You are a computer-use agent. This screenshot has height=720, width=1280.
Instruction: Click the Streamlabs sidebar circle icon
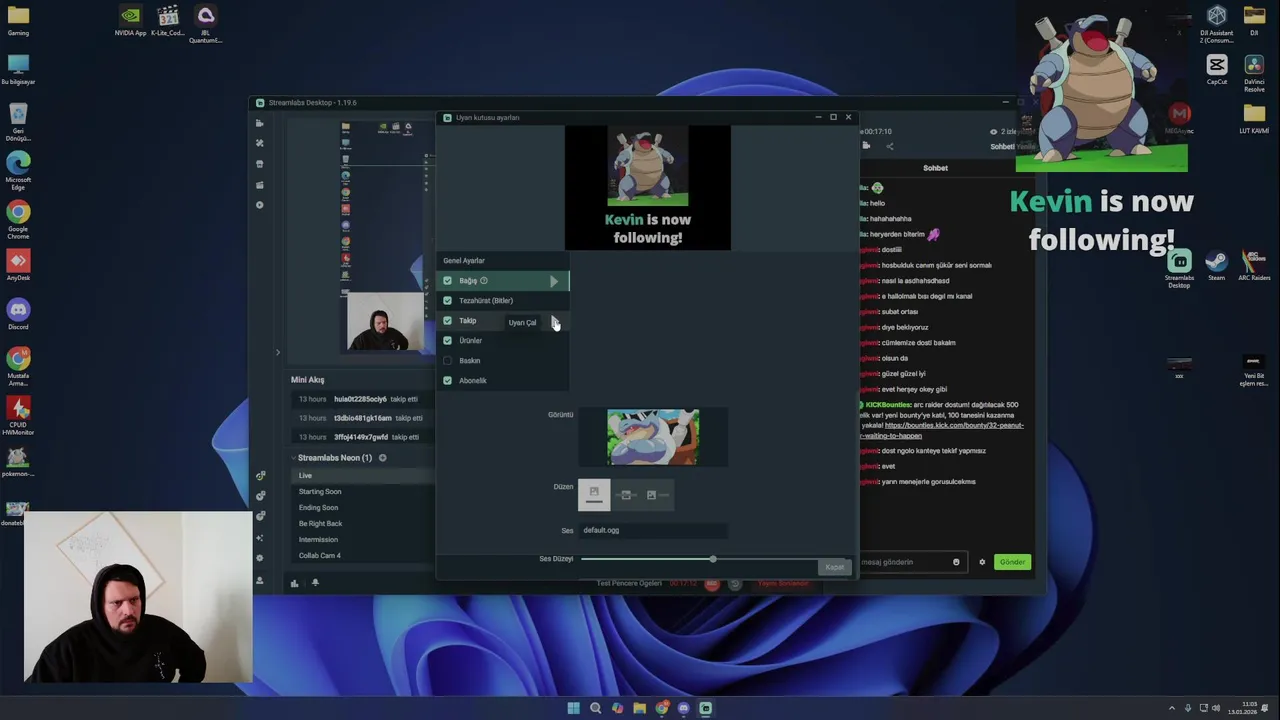(x=260, y=205)
